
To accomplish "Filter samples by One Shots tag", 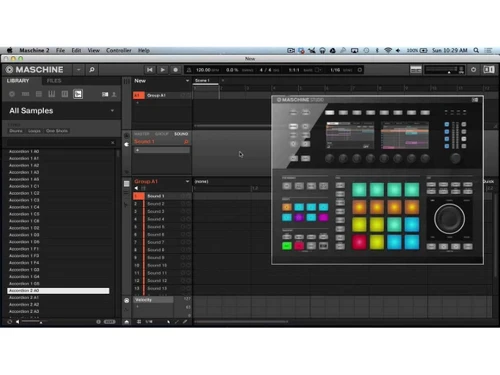I will tap(57, 131).
